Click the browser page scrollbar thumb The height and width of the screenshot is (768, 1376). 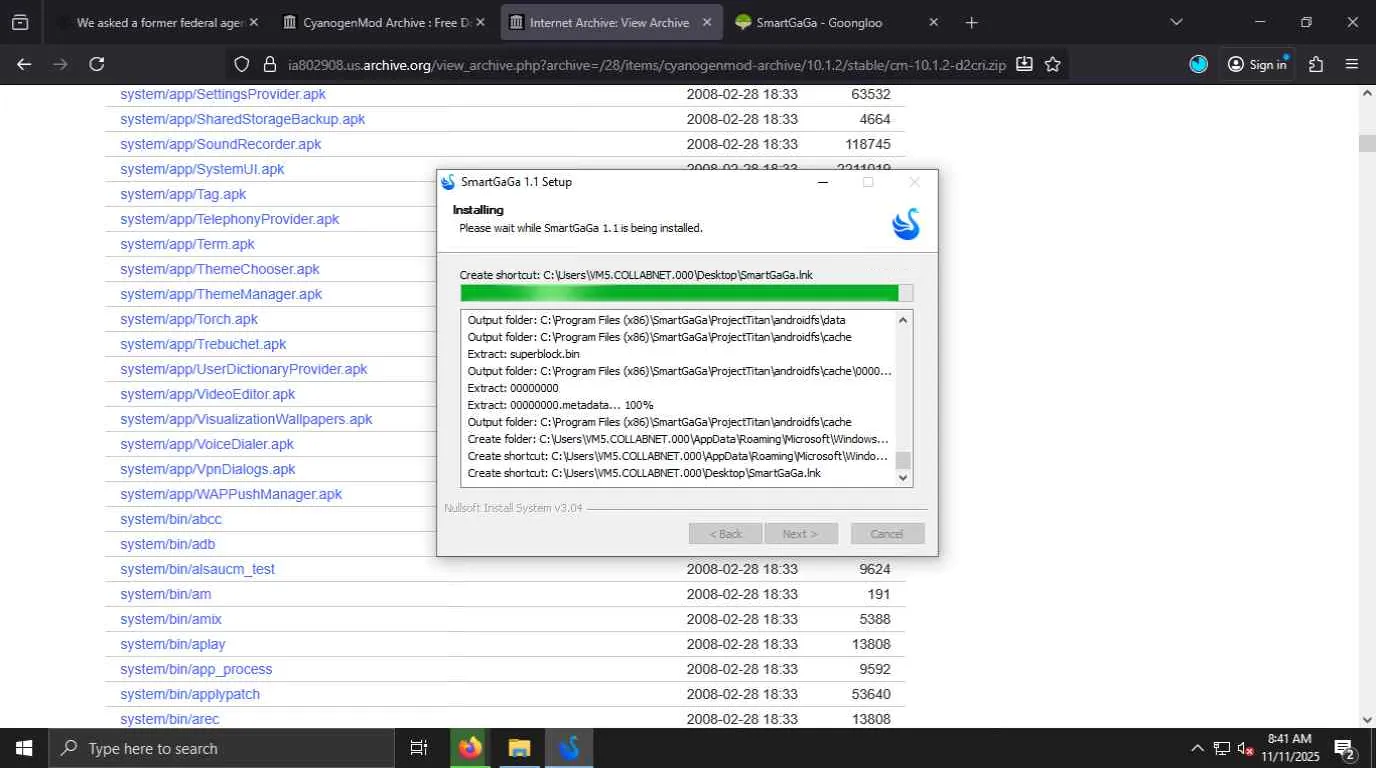pos(1367,143)
